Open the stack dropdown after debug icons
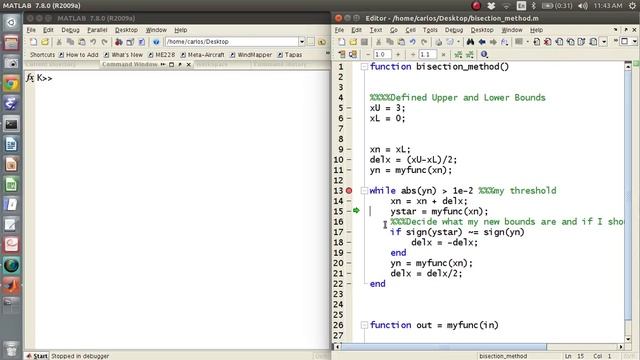Screen dimensions: 640x360 (604, 42)
